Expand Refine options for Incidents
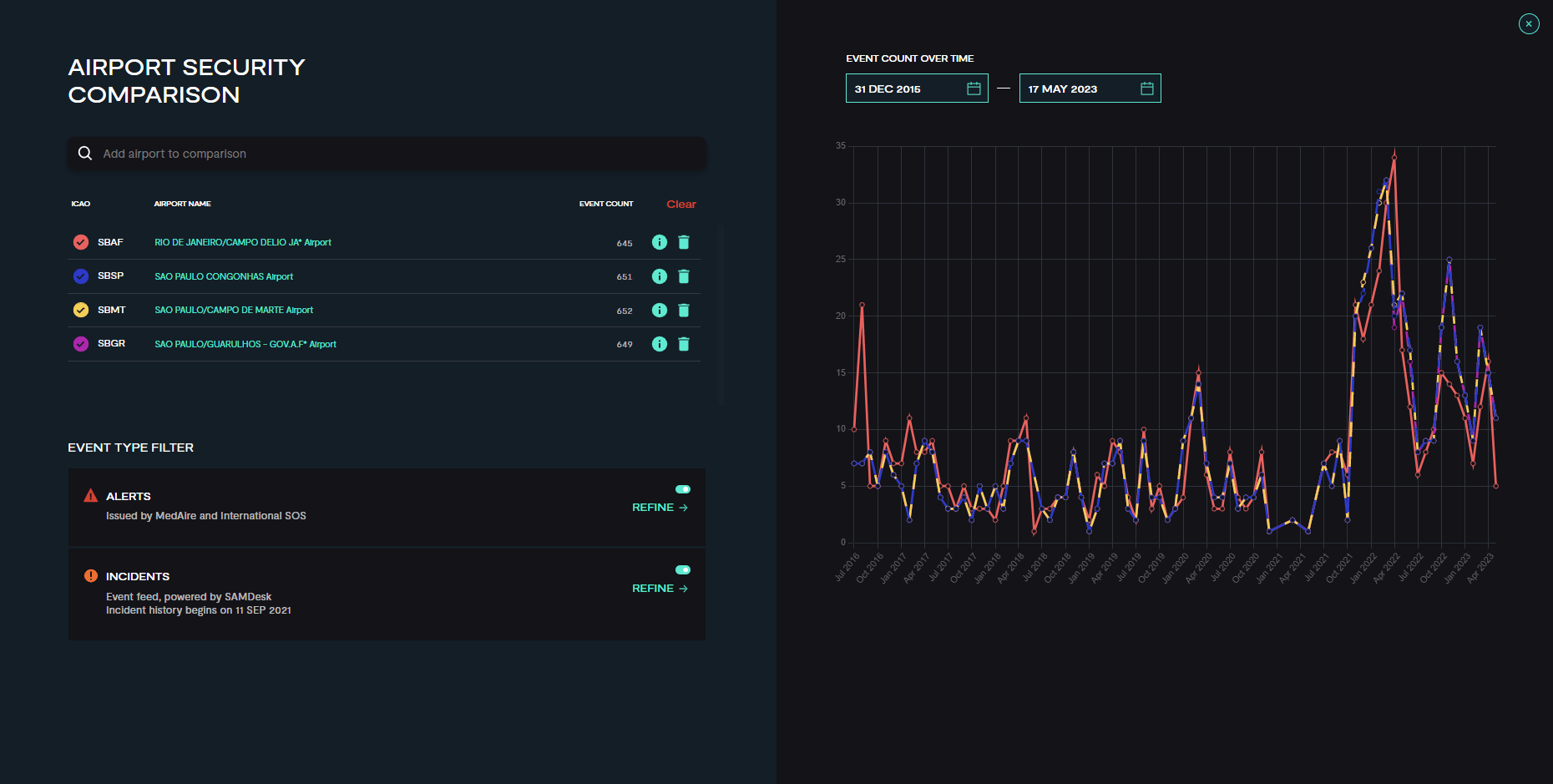The width and height of the screenshot is (1553, 784). pos(660,589)
